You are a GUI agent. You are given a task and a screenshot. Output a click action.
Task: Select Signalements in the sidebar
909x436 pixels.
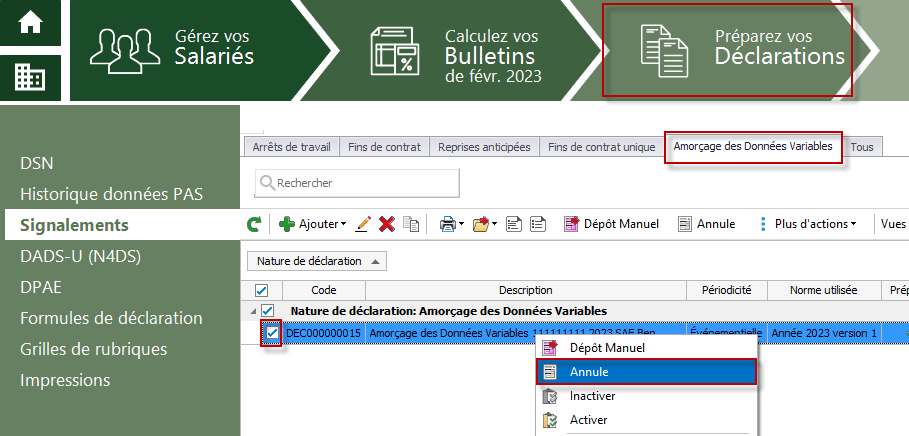tap(120, 225)
